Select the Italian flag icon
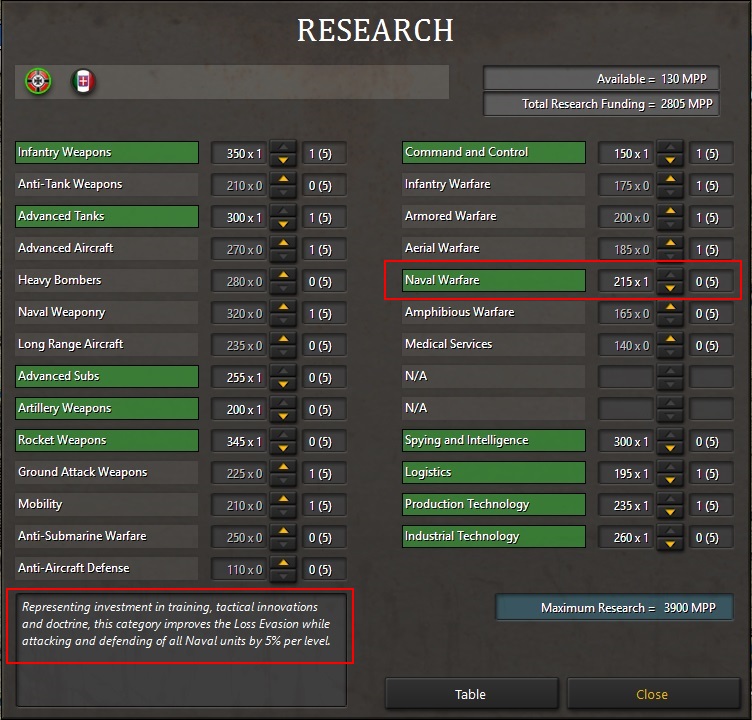752x720 pixels. pyautogui.click(x=83, y=81)
